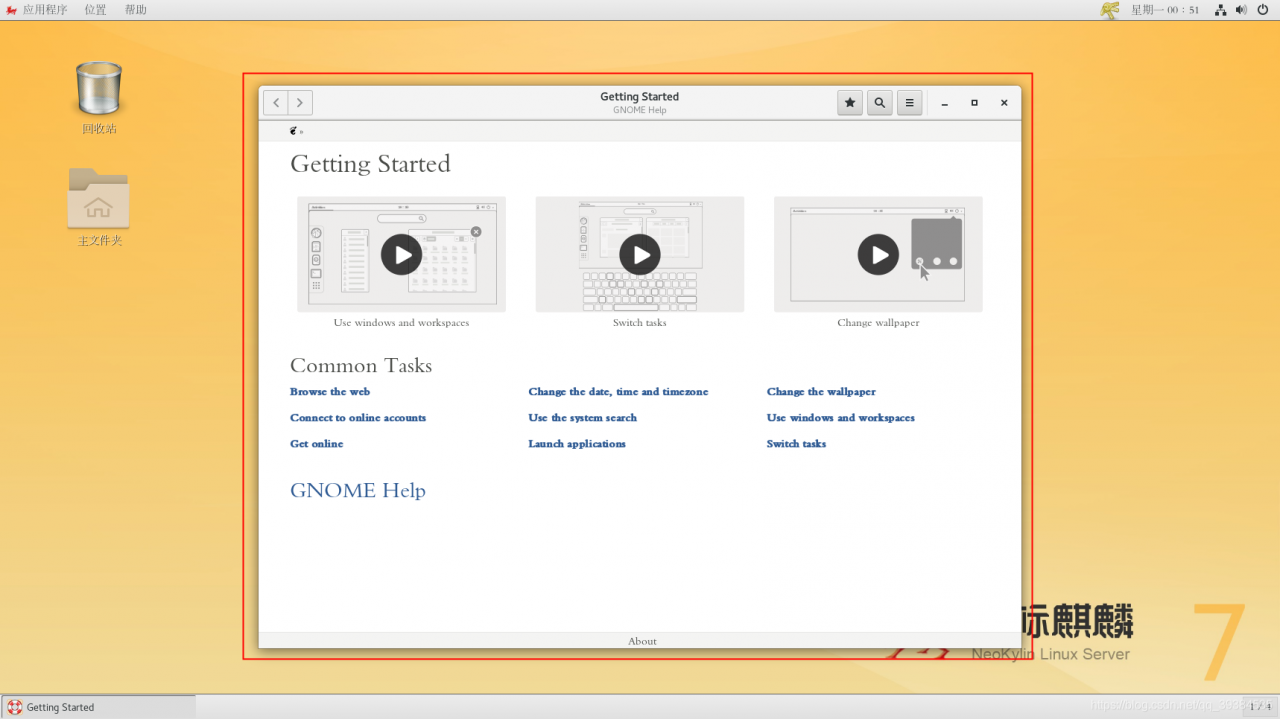Click the 'Launch applications' link

[577, 444]
